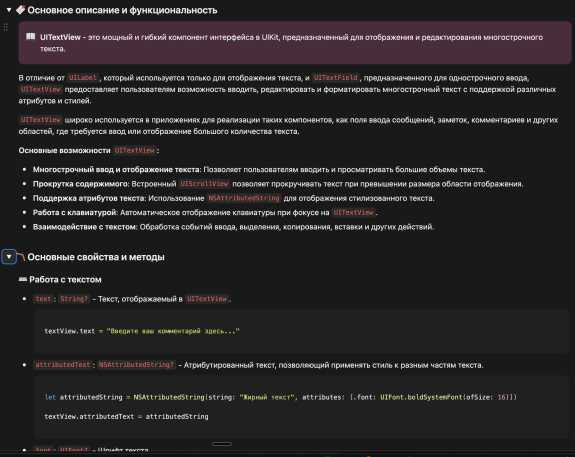Click the 'UILabel' inline code
Viewport: 575px width, 457px height.
pyautogui.click(x=83, y=78)
